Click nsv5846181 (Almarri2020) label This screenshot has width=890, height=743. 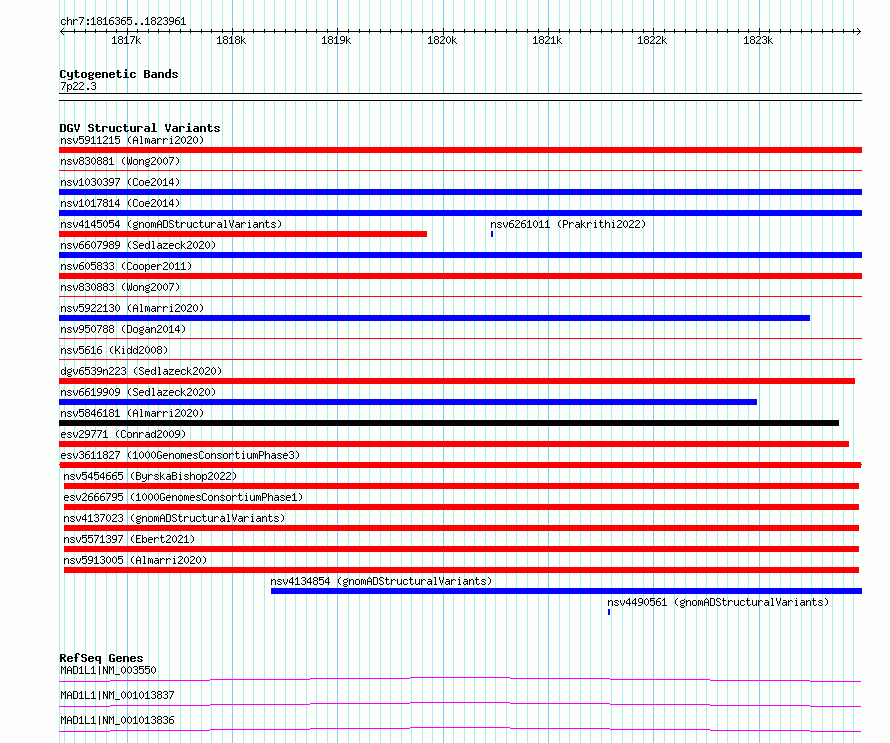click(132, 413)
